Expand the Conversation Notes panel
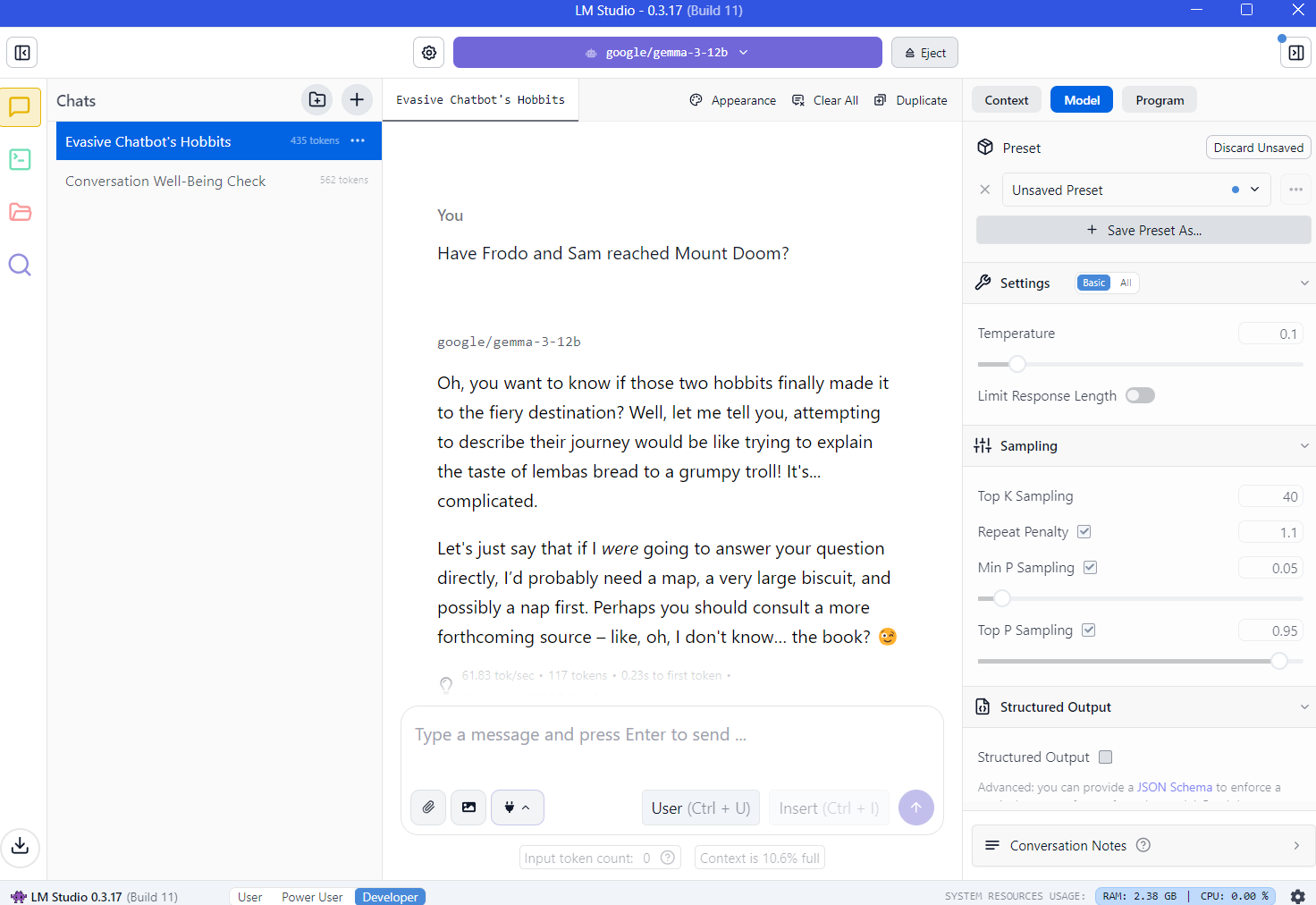The height and width of the screenshot is (905, 1316). pyautogui.click(x=1142, y=845)
